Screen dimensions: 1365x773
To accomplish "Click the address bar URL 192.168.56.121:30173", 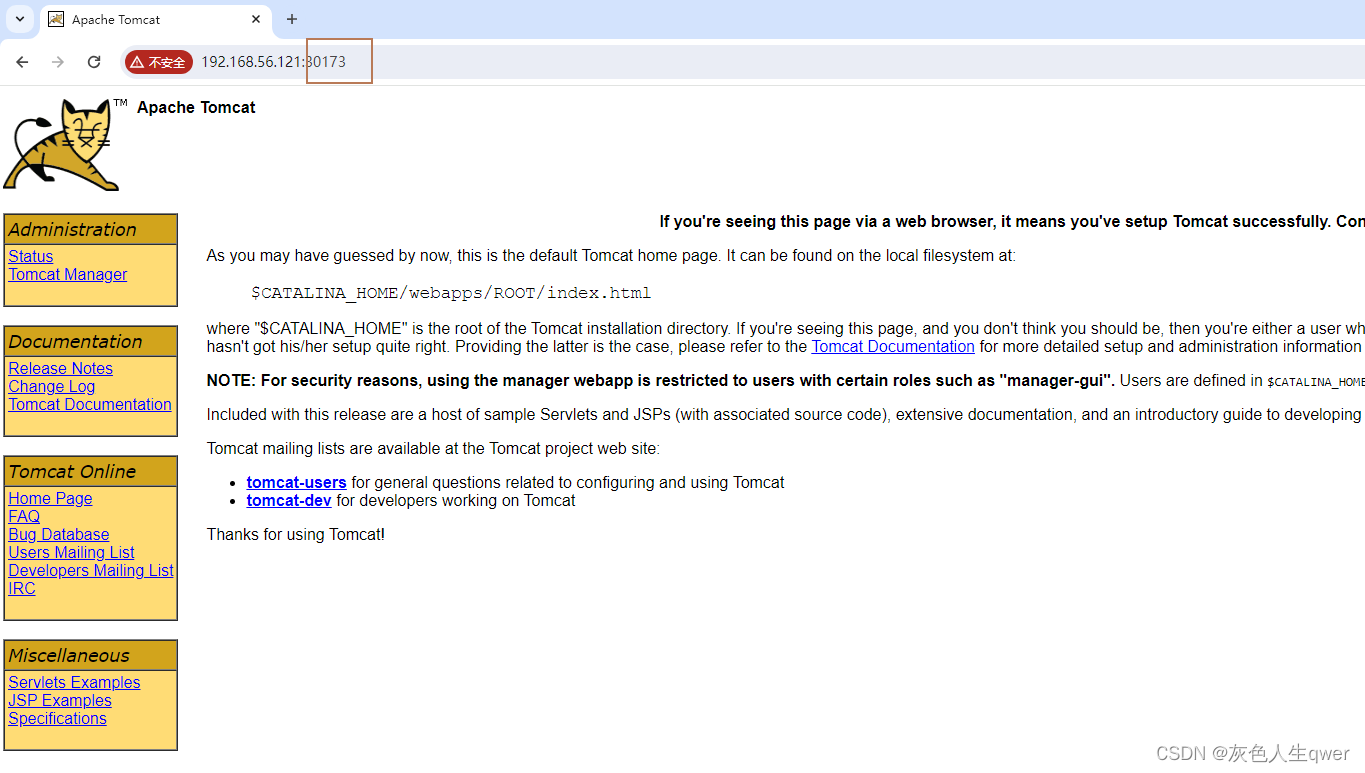I will (x=273, y=62).
